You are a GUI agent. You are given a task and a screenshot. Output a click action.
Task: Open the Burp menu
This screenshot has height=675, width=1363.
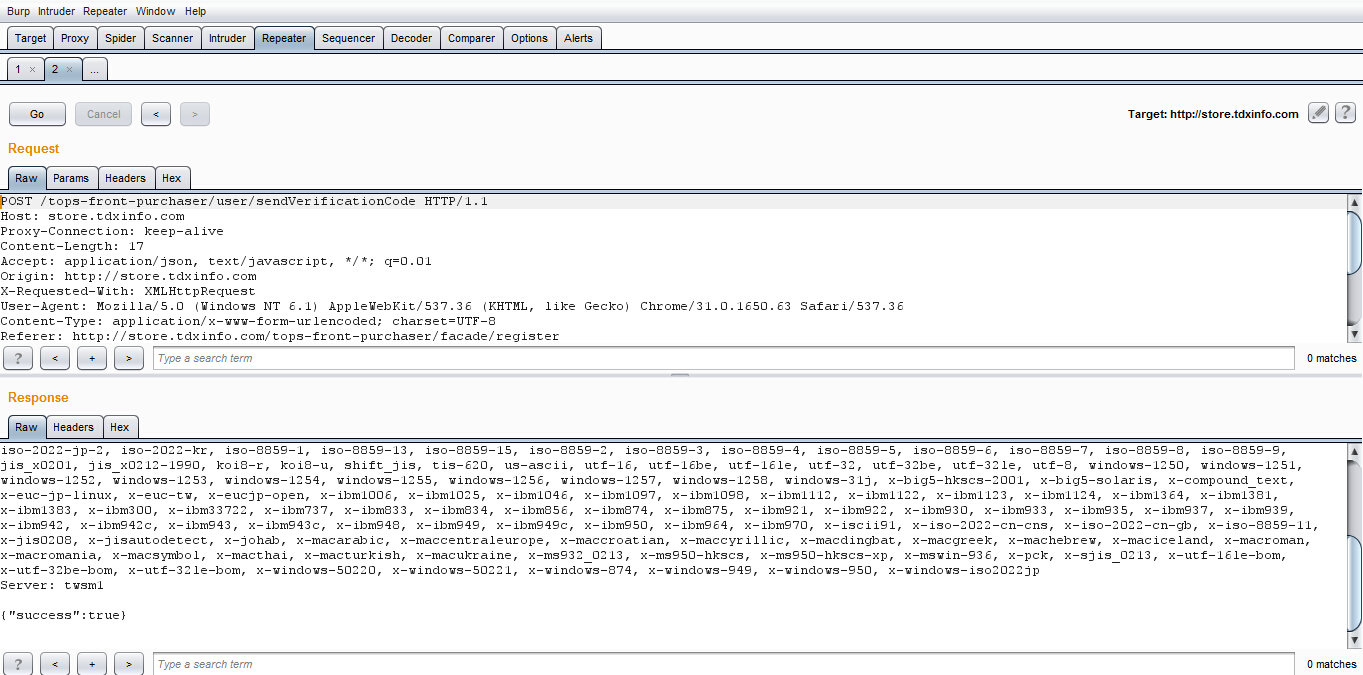click(18, 11)
